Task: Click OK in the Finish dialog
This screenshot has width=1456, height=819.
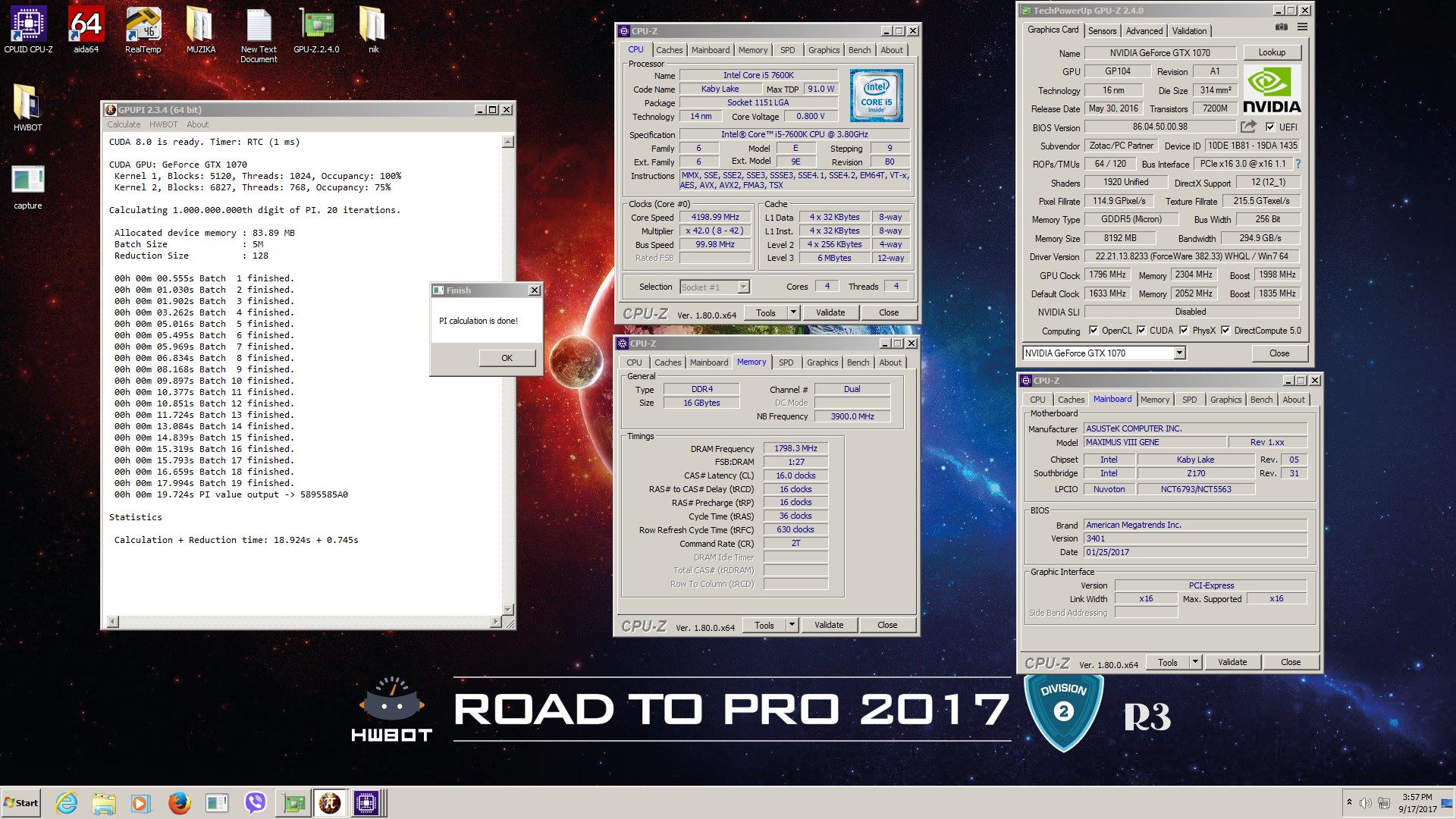Action: pos(507,358)
